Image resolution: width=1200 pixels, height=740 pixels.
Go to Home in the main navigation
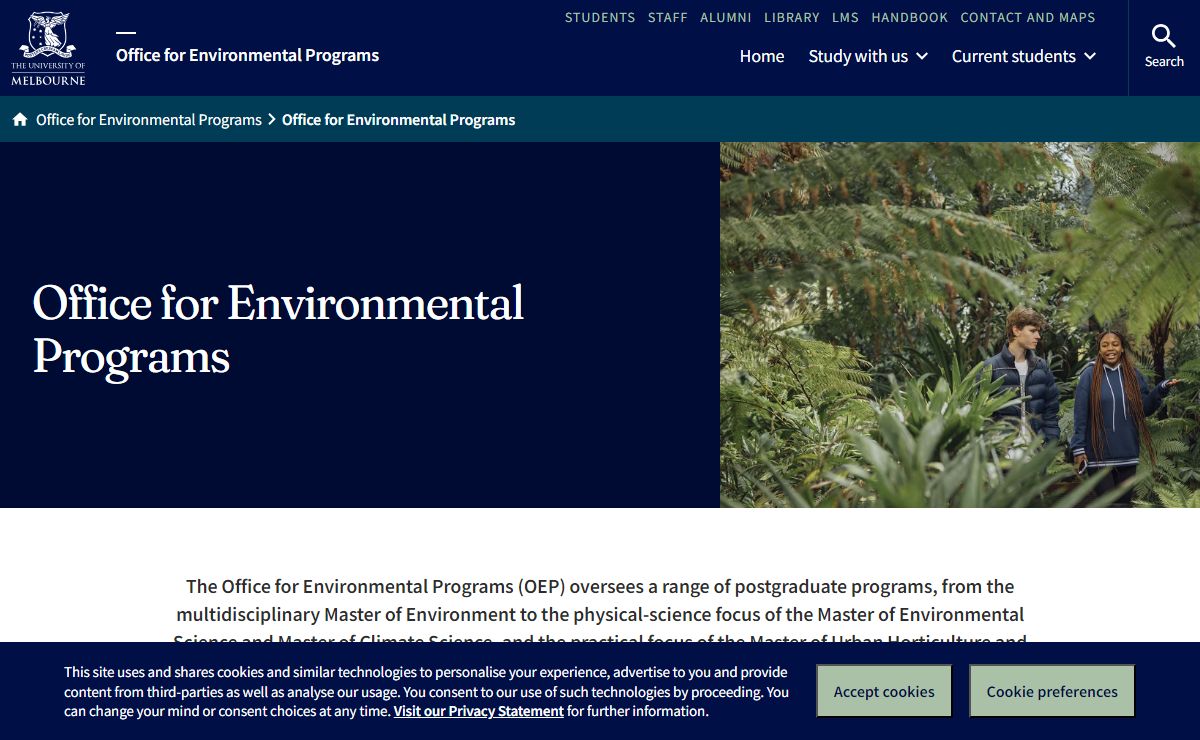(x=762, y=56)
